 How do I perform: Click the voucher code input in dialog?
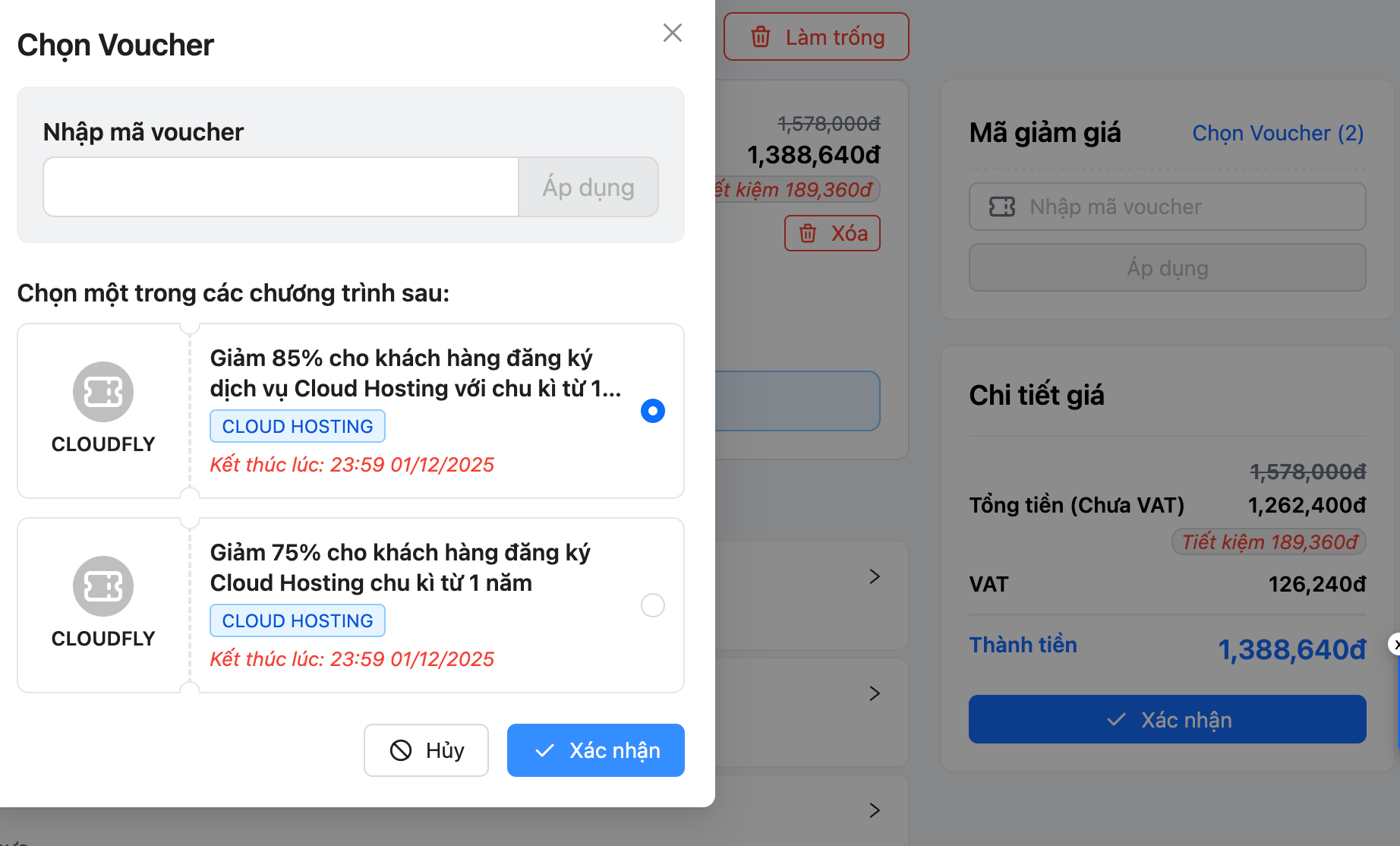click(281, 187)
